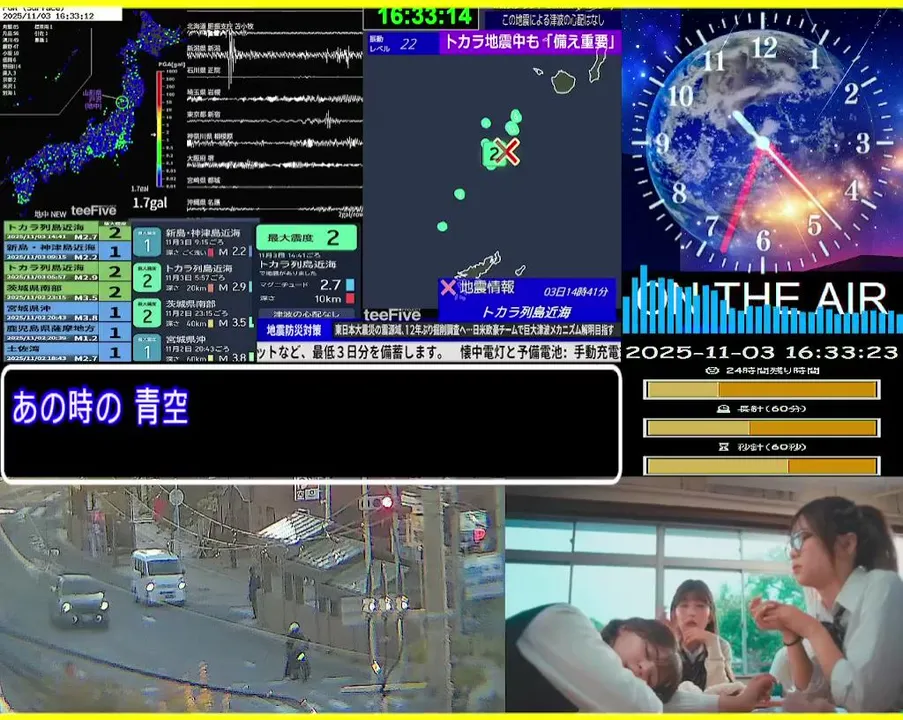Click the PGA color scale legend
Viewport: 903px width, 720px height.
(x=159, y=128)
